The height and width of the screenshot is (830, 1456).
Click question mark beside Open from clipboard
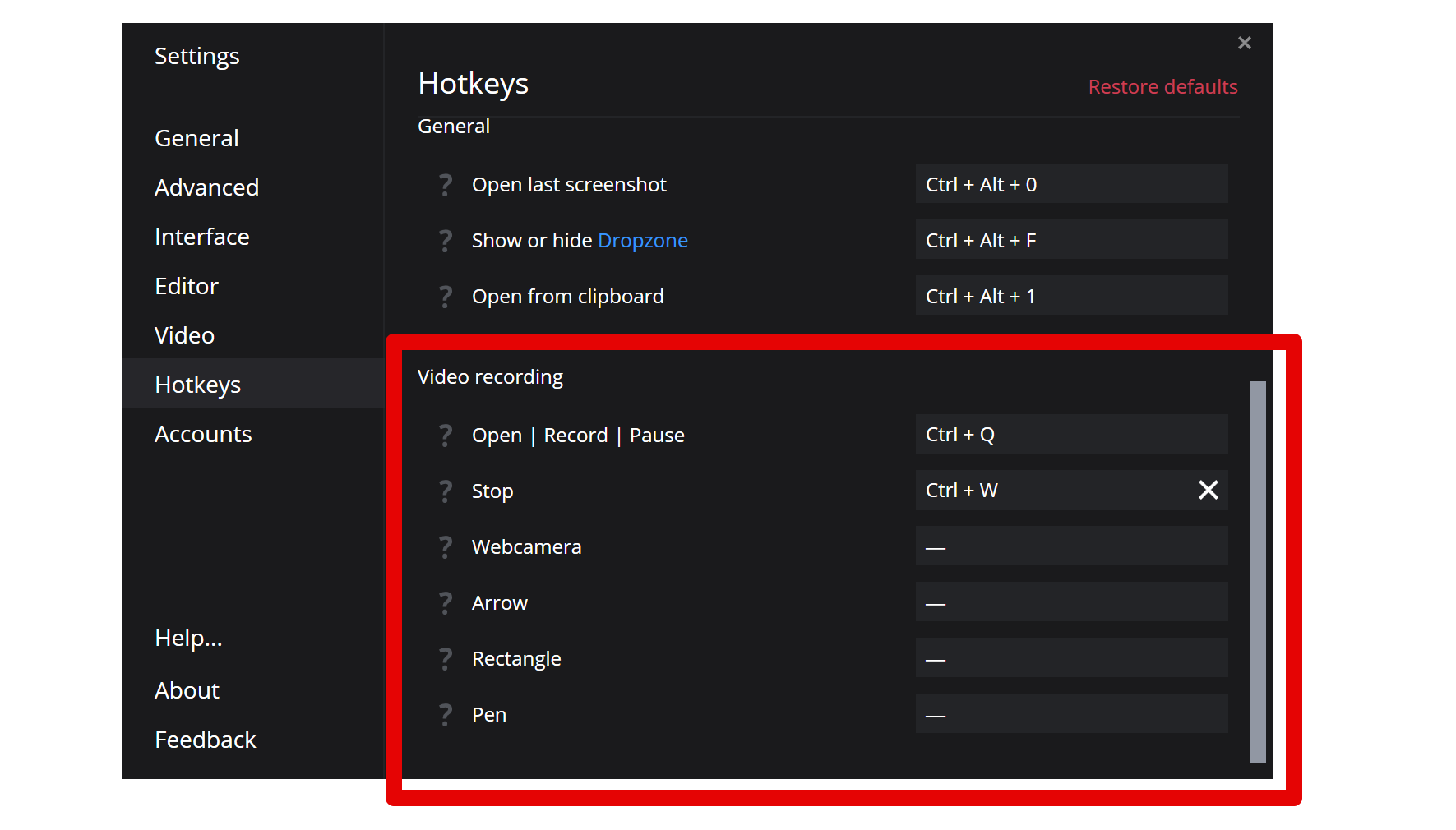pos(446,297)
